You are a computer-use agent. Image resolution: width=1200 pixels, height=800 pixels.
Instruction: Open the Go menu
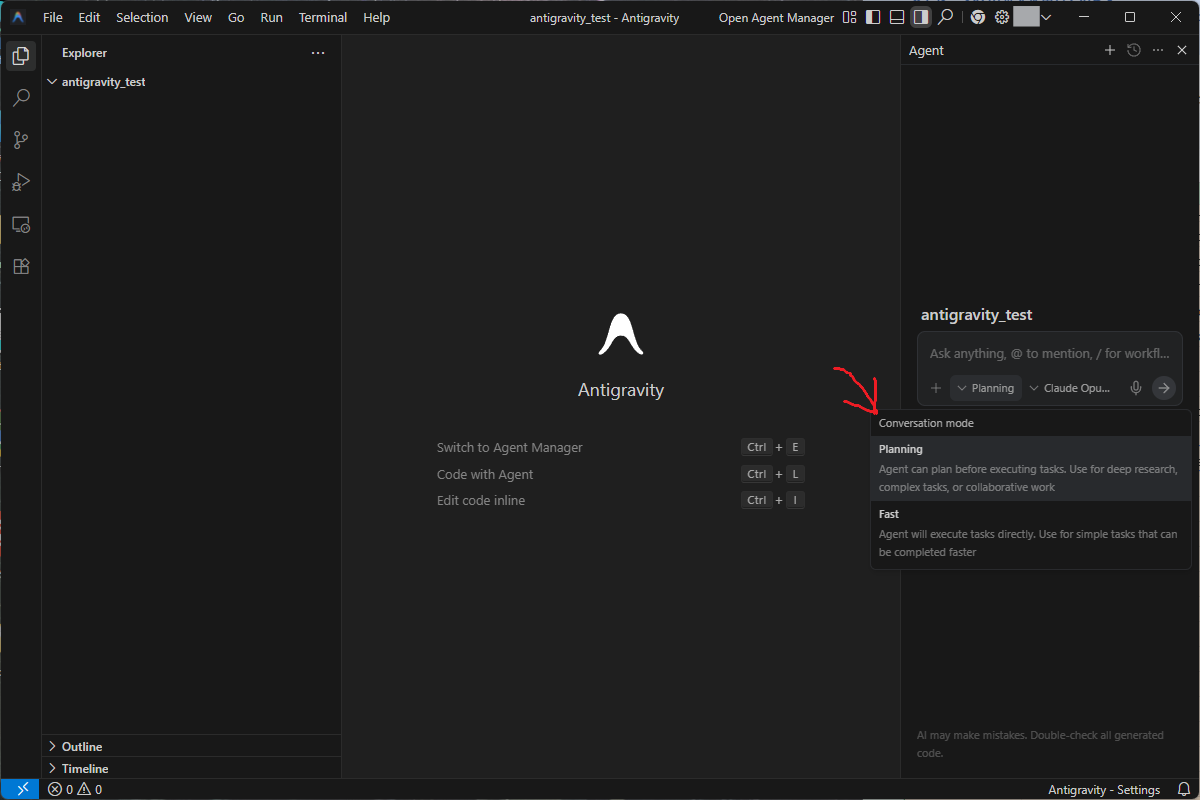(236, 18)
